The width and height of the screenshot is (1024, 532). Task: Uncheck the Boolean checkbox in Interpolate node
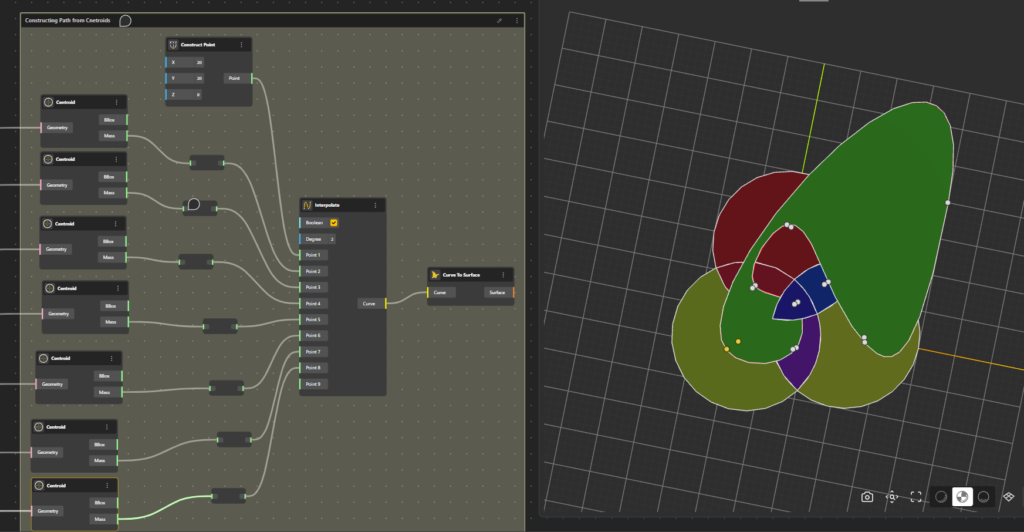coord(334,223)
